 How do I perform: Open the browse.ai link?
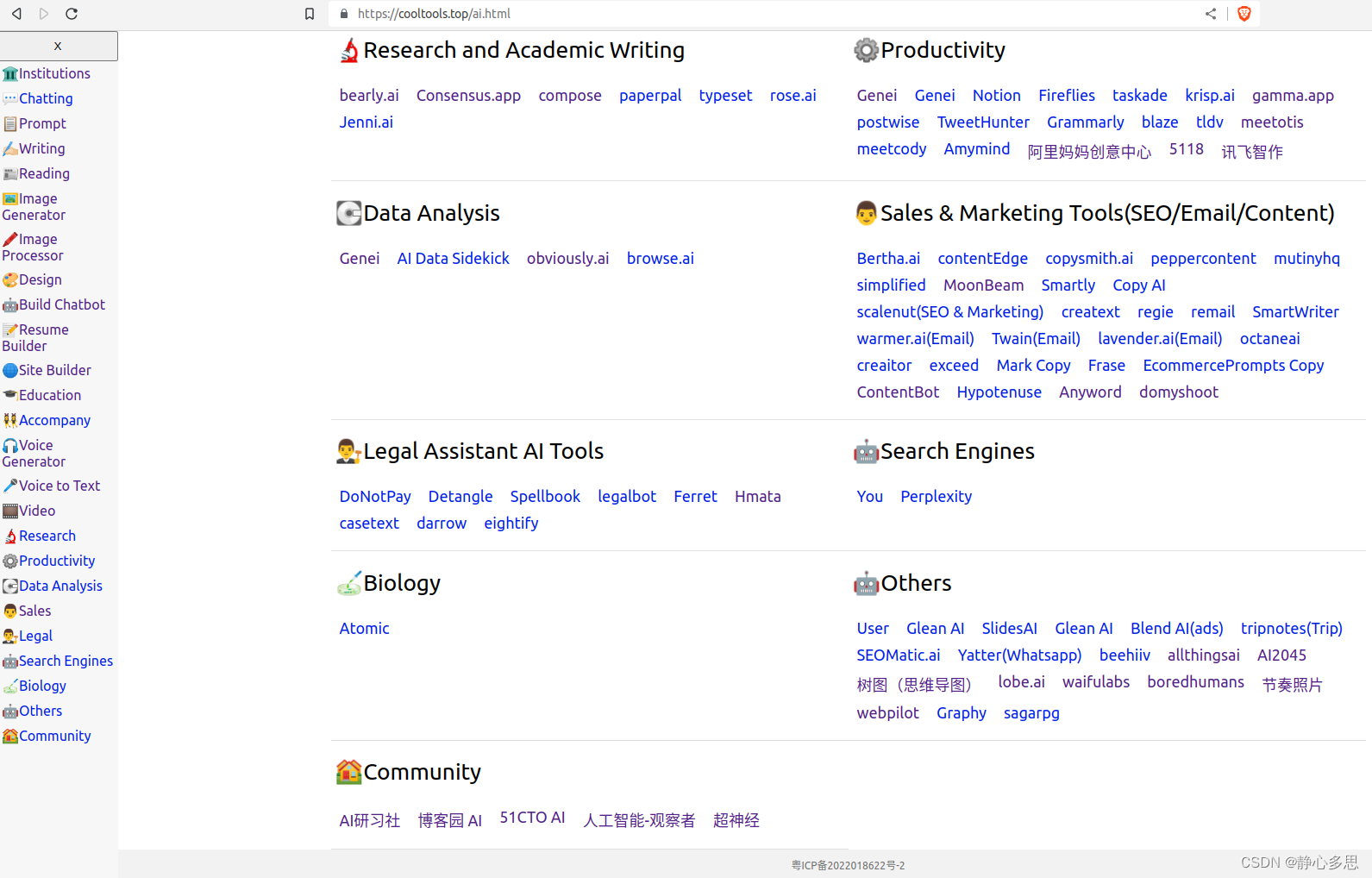click(660, 259)
